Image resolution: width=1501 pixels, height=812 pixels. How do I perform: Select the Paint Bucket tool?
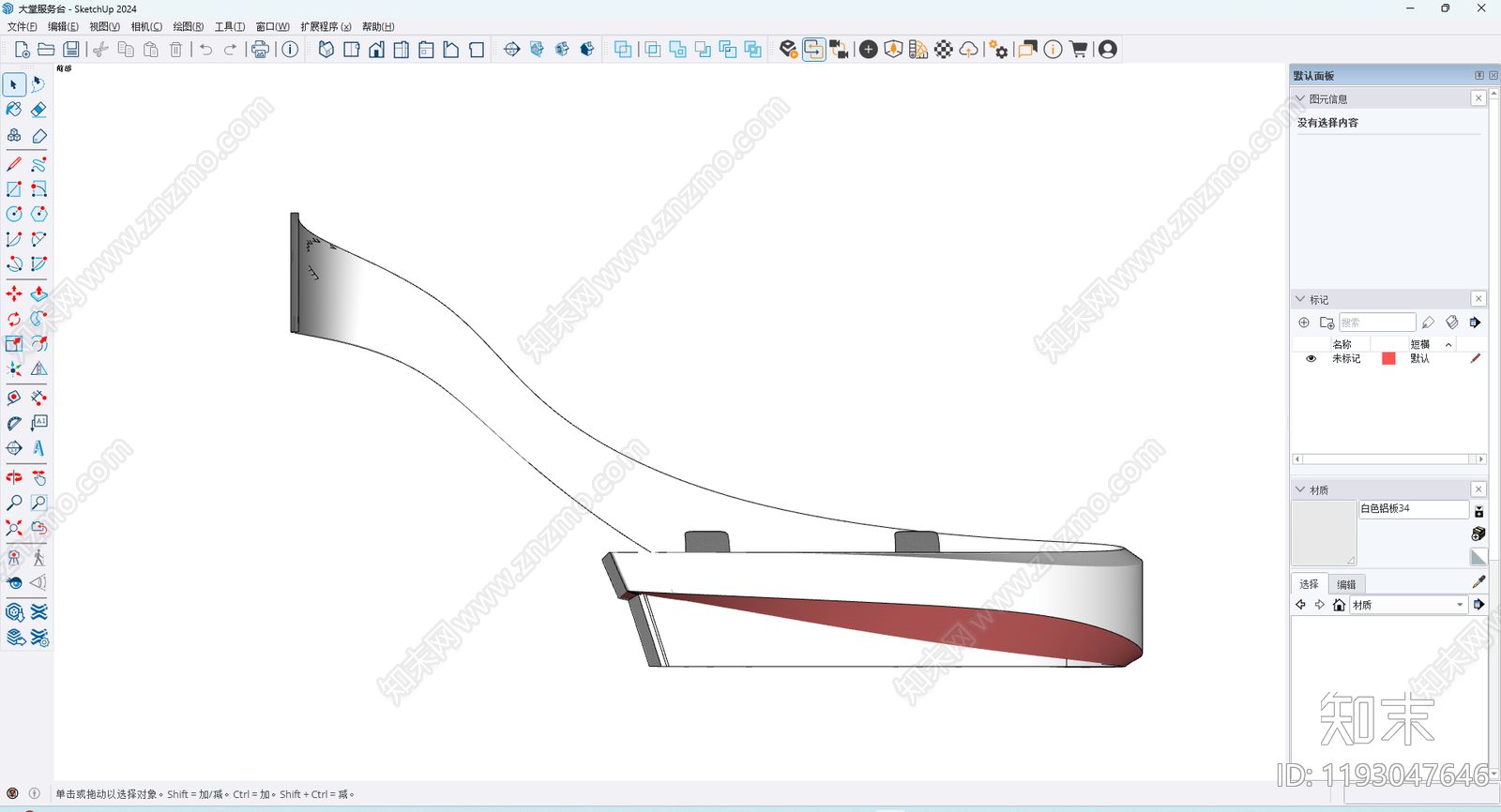[14, 110]
